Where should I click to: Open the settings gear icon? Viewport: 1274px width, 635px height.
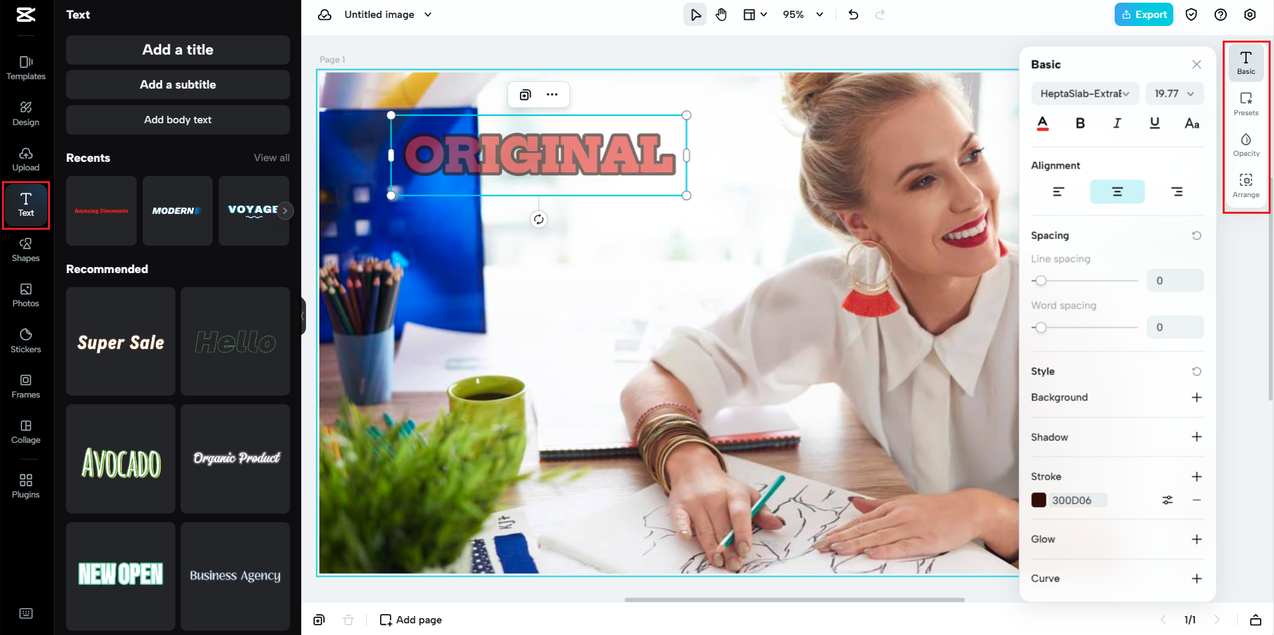pyautogui.click(x=1250, y=15)
